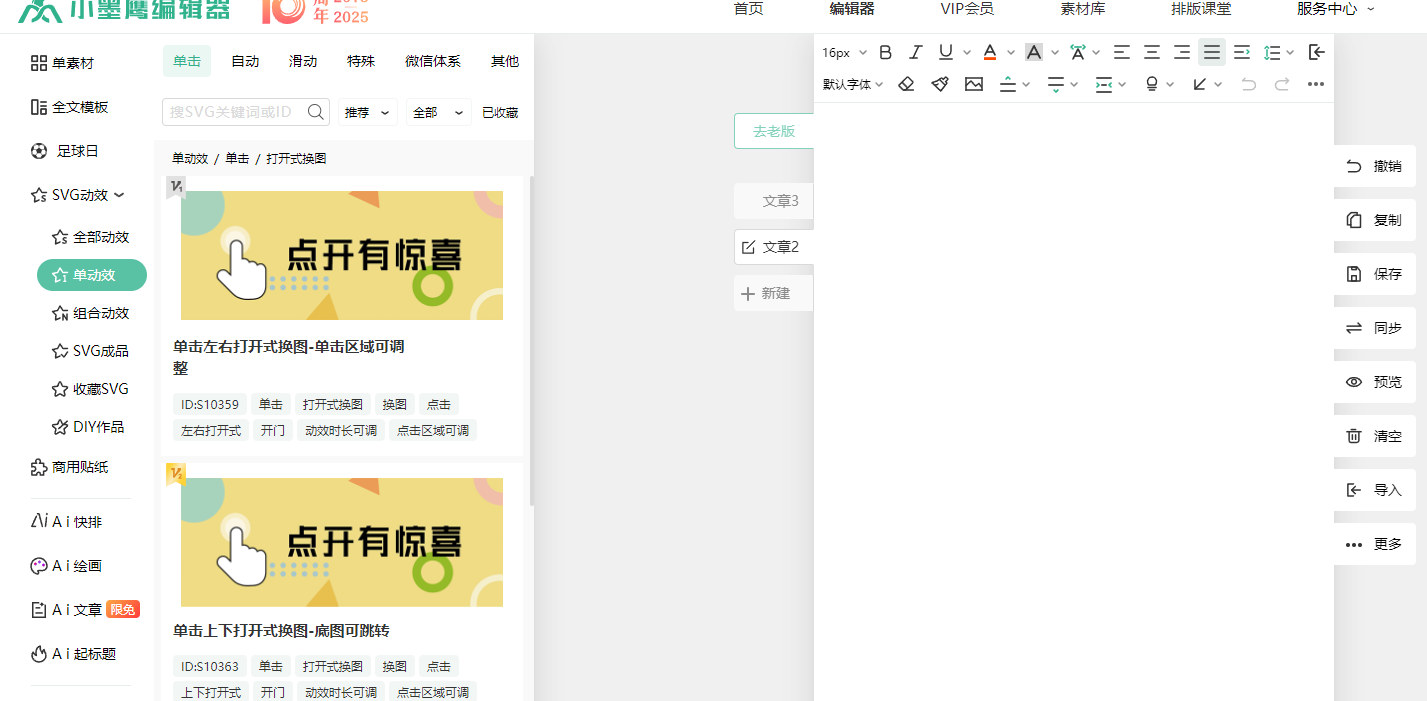Insert an image using the picture icon
The width and height of the screenshot is (1427, 701).
point(974,84)
